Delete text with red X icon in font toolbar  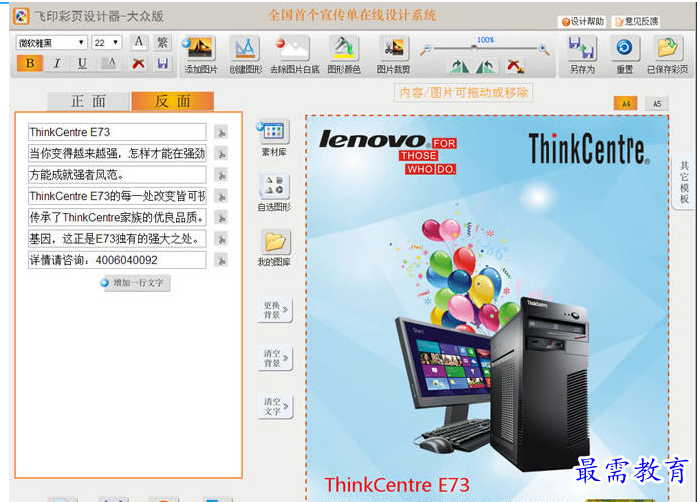point(139,64)
